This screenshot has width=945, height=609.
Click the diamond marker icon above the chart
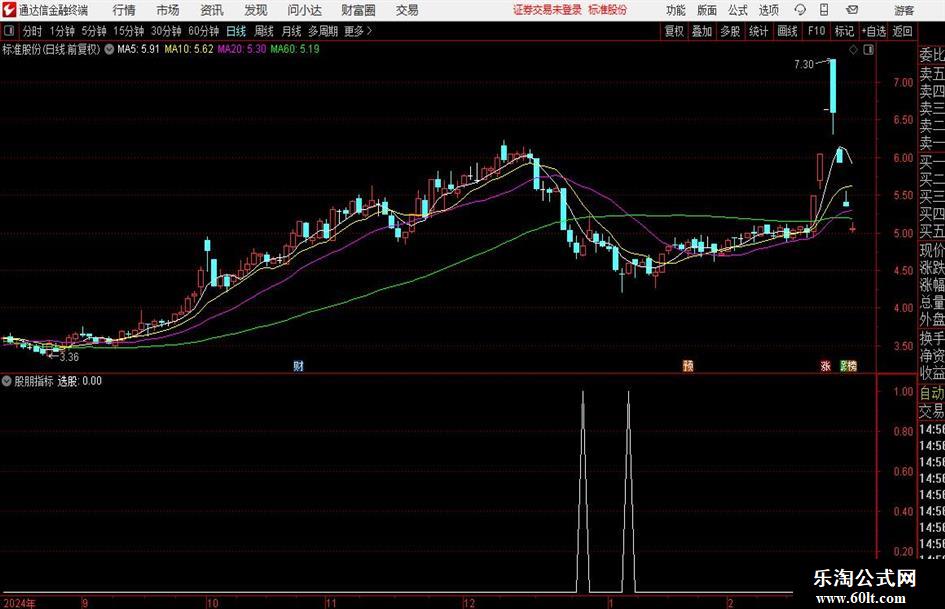(x=853, y=50)
